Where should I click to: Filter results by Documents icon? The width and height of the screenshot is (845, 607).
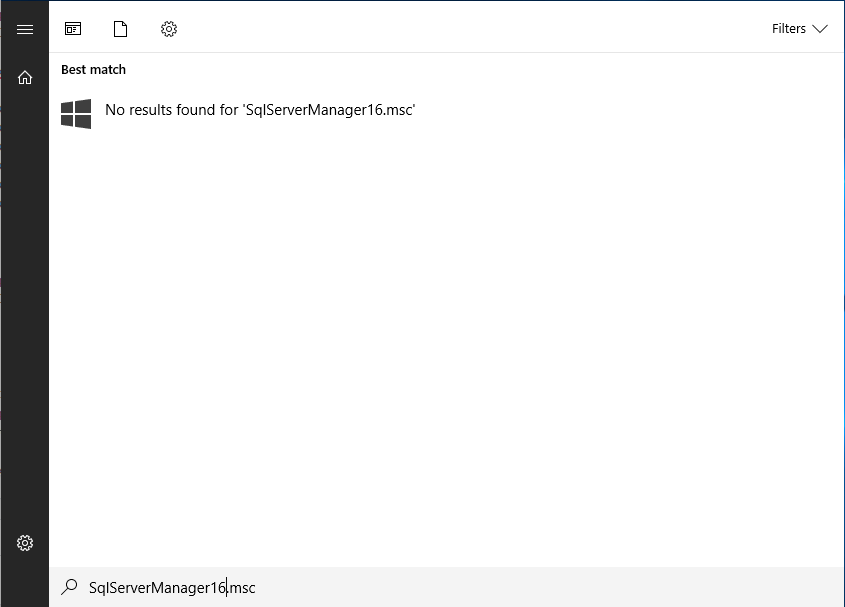point(121,29)
